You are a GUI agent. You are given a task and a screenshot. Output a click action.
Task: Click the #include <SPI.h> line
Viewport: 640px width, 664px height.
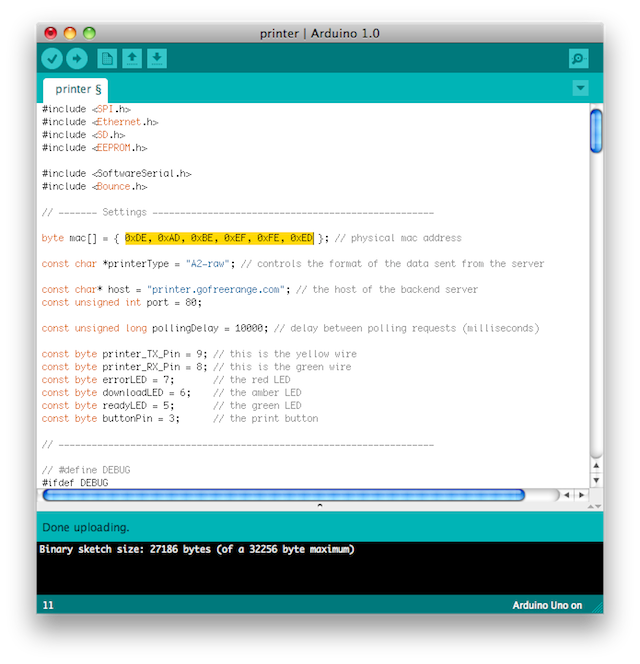coord(86,109)
